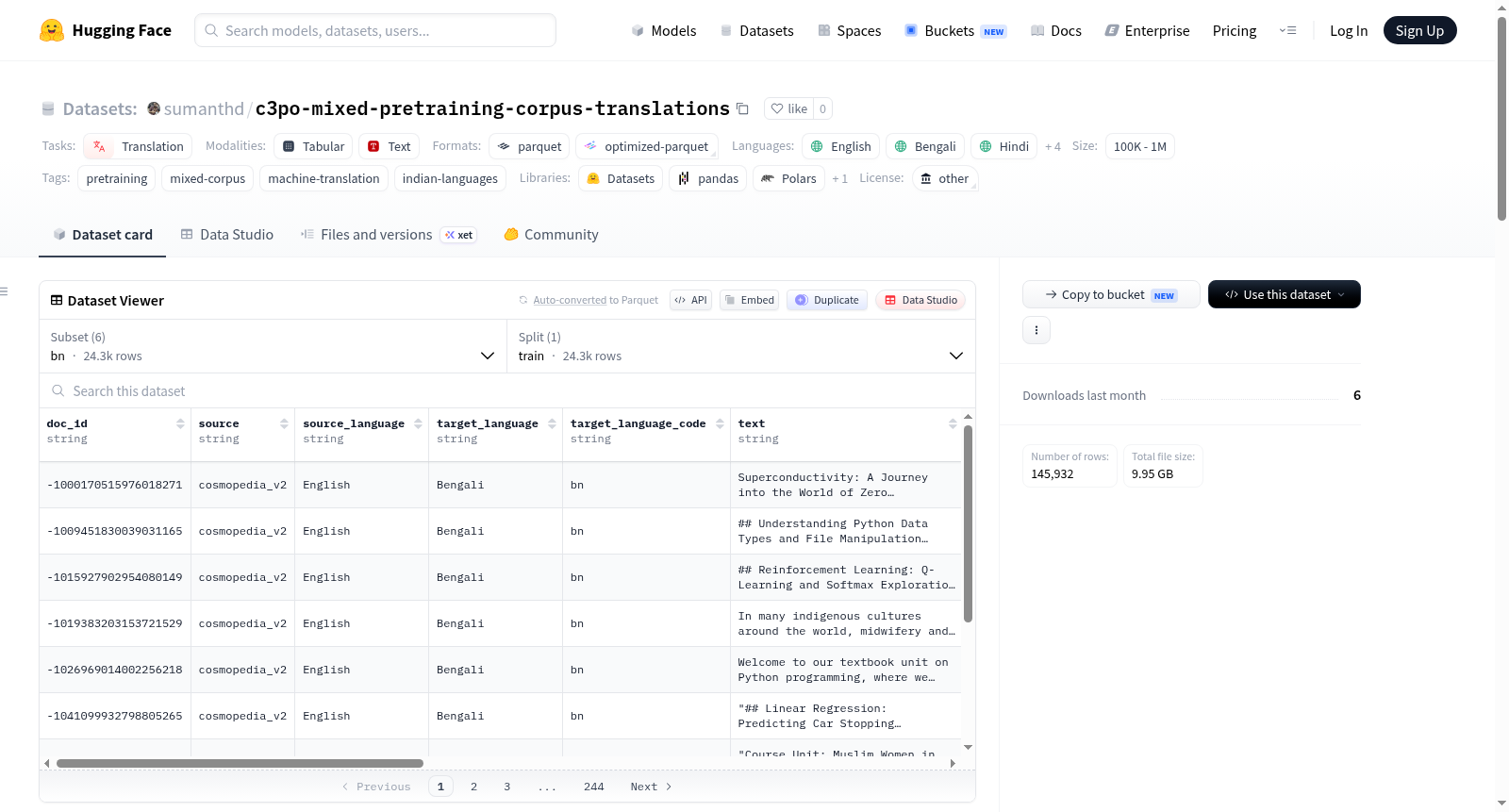1509x812 pixels.
Task: Select the Translation task tag
Action: (138, 146)
